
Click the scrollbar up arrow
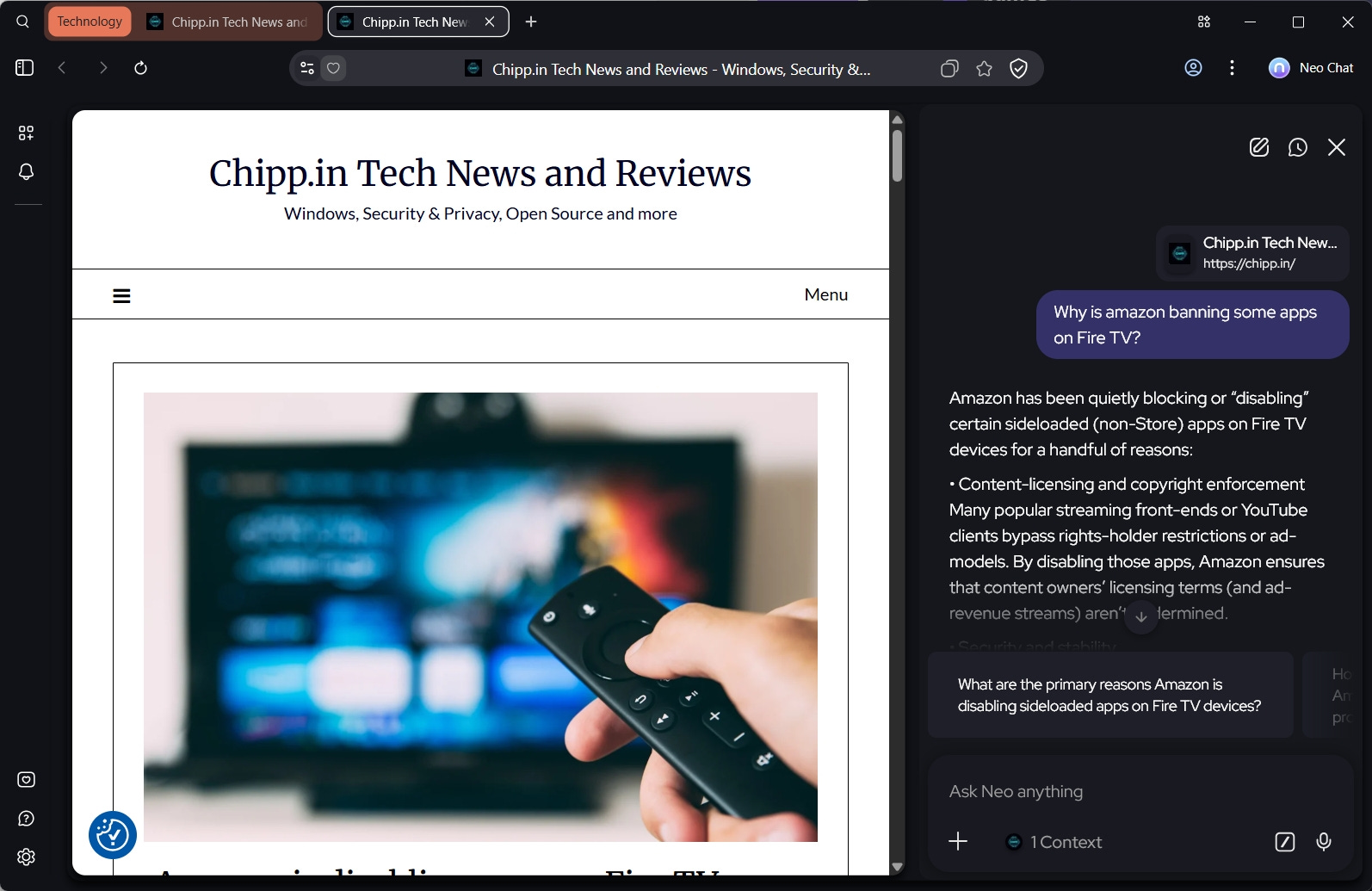[x=897, y=120]
